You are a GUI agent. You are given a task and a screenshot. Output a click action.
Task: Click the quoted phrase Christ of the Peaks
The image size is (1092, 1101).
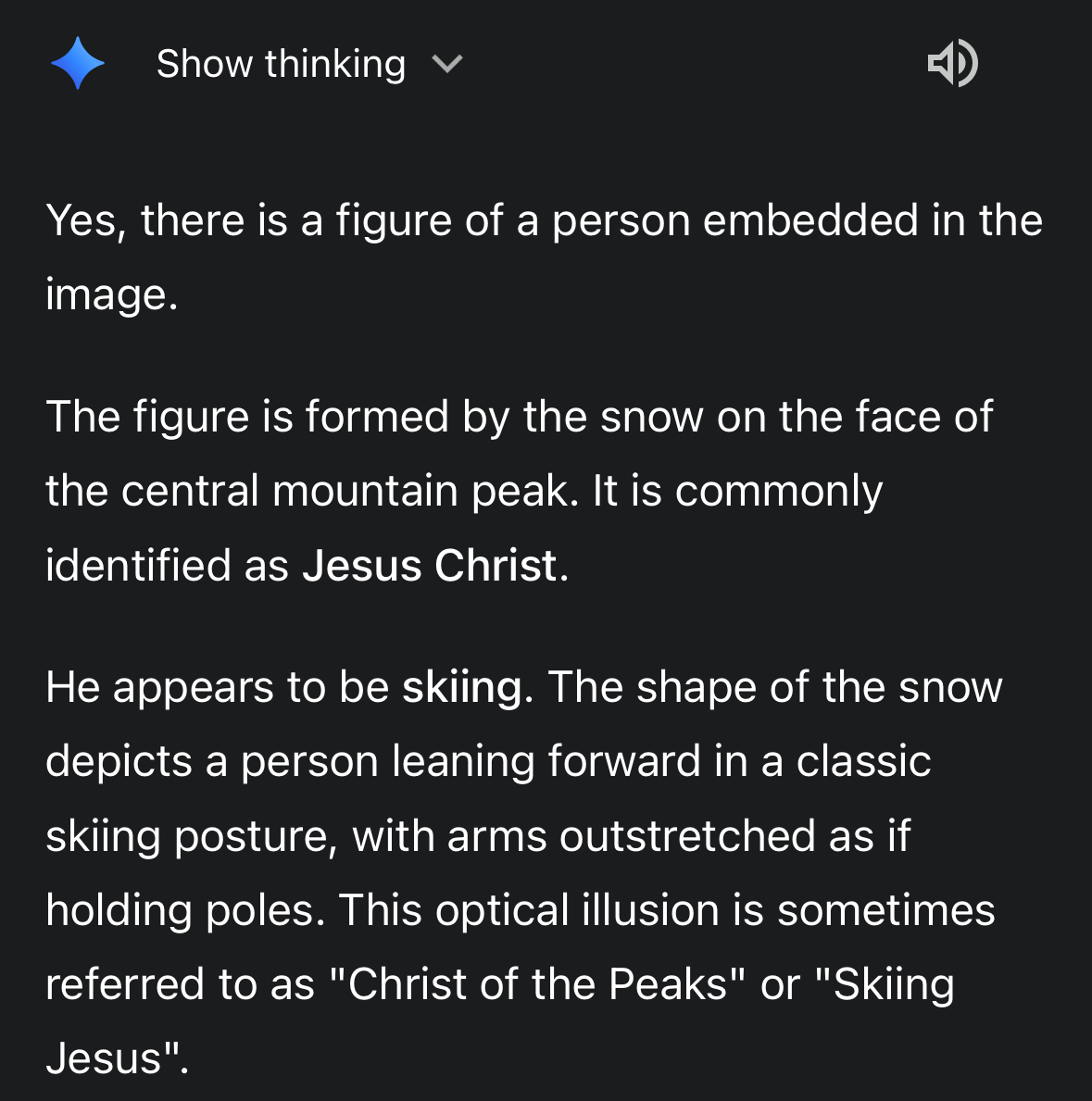pyautogui.click(x=537, y=983)
